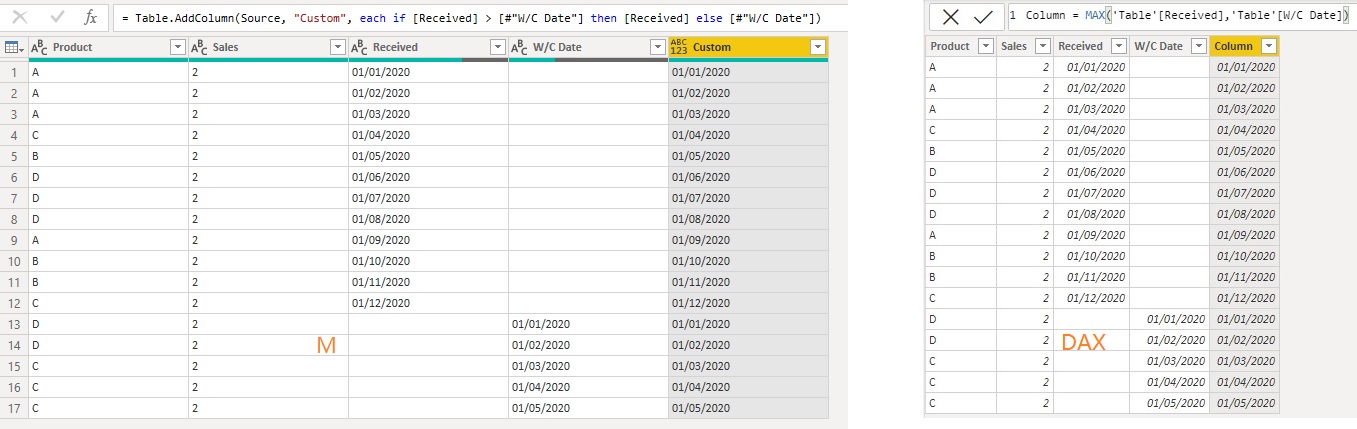Expand the Custom column filter dropdown
Viewport: 1357px width, 429px height.
[x=818, y=48]
